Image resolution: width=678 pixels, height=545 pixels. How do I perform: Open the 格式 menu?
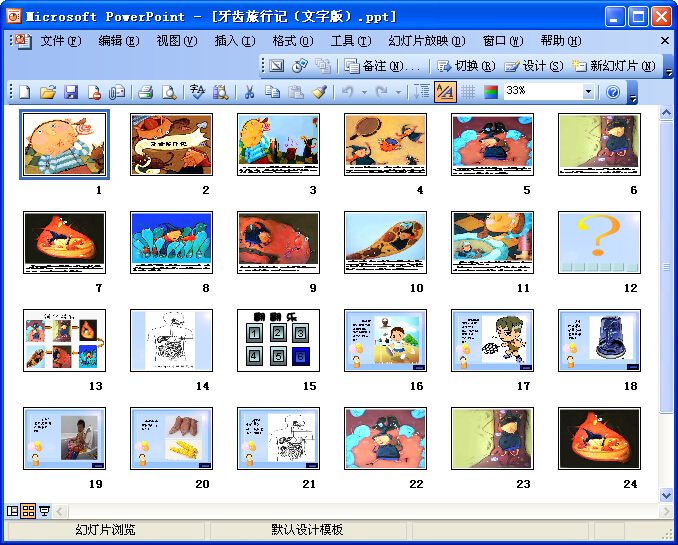[x=293, y=41]
